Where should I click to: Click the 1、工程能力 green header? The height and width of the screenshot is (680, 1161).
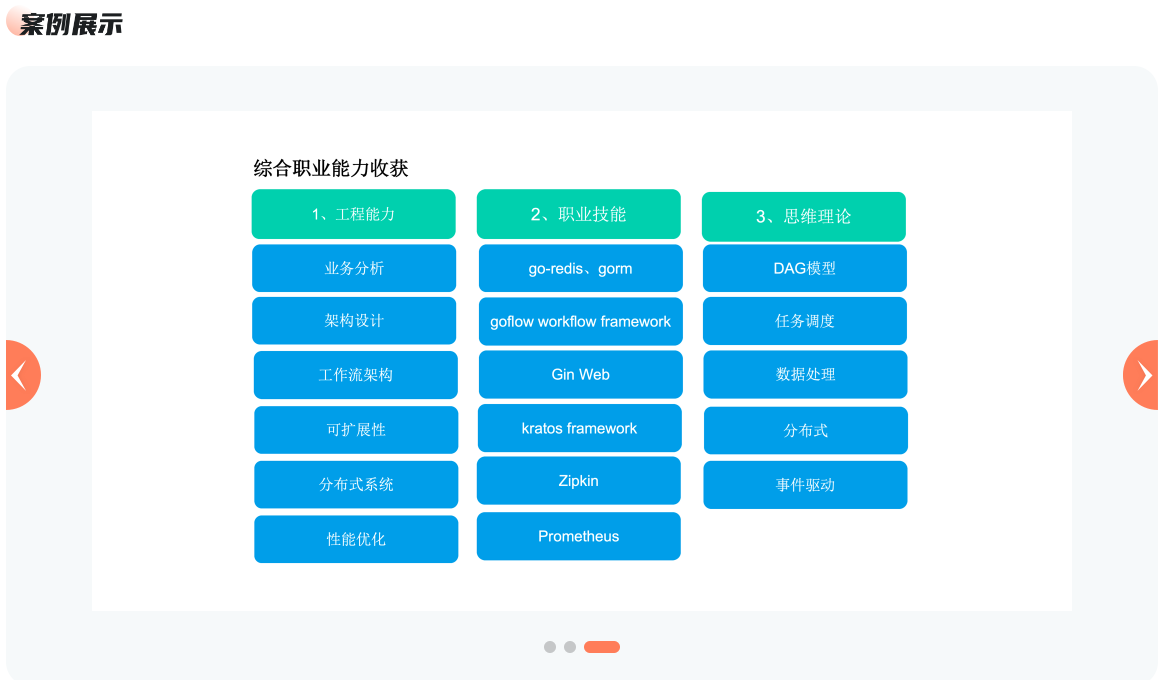point(353,214)
